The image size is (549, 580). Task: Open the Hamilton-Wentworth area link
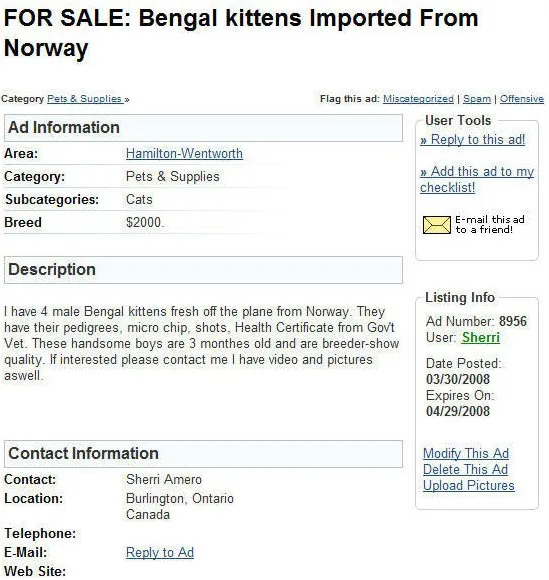184,153
